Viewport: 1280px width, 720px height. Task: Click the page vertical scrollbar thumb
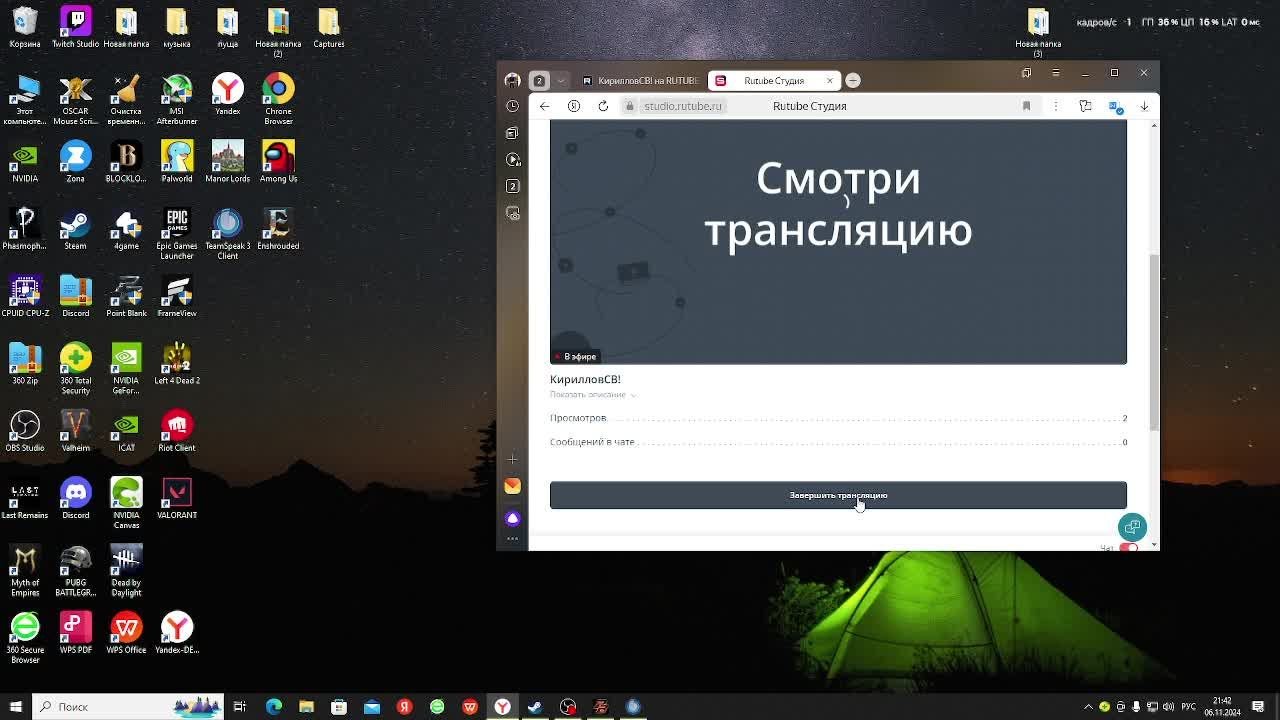(1155, 343)
